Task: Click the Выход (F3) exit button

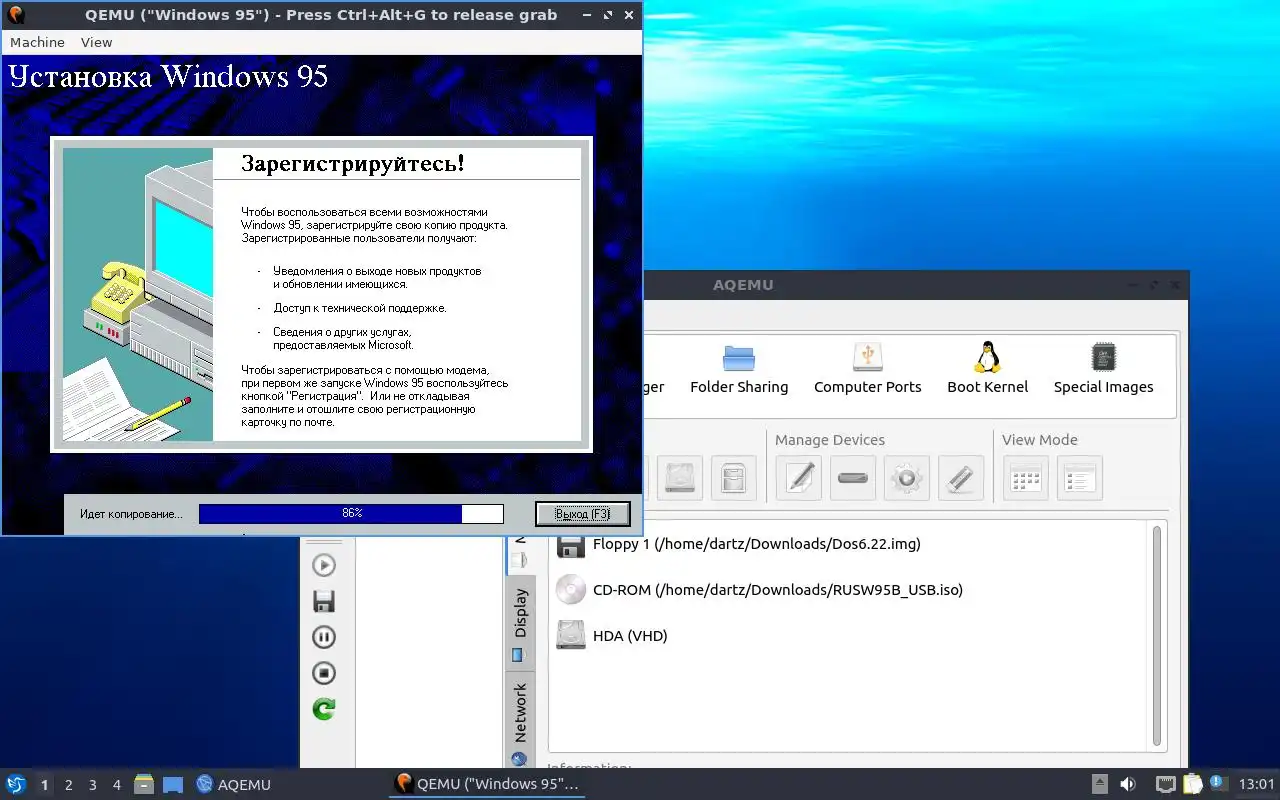Action: click(582, 513)
